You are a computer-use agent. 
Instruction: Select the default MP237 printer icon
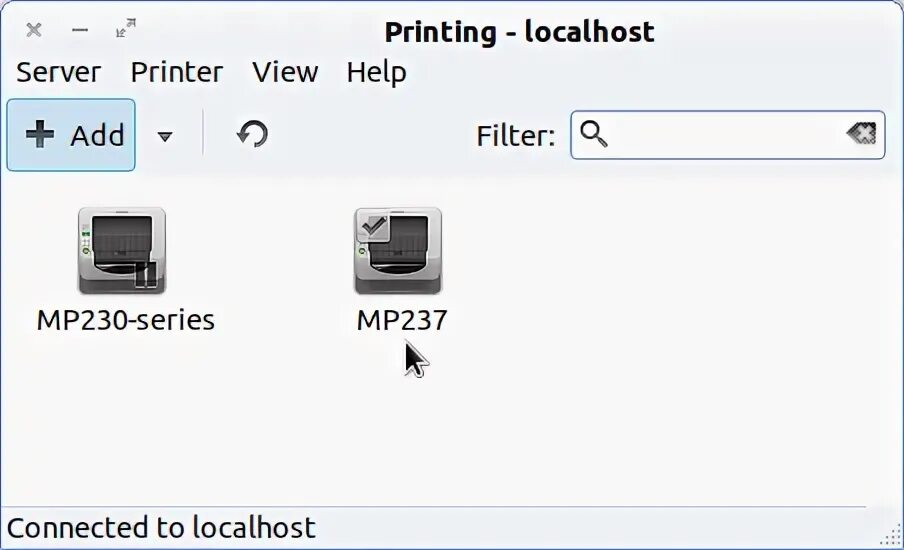tap(398, 251)
